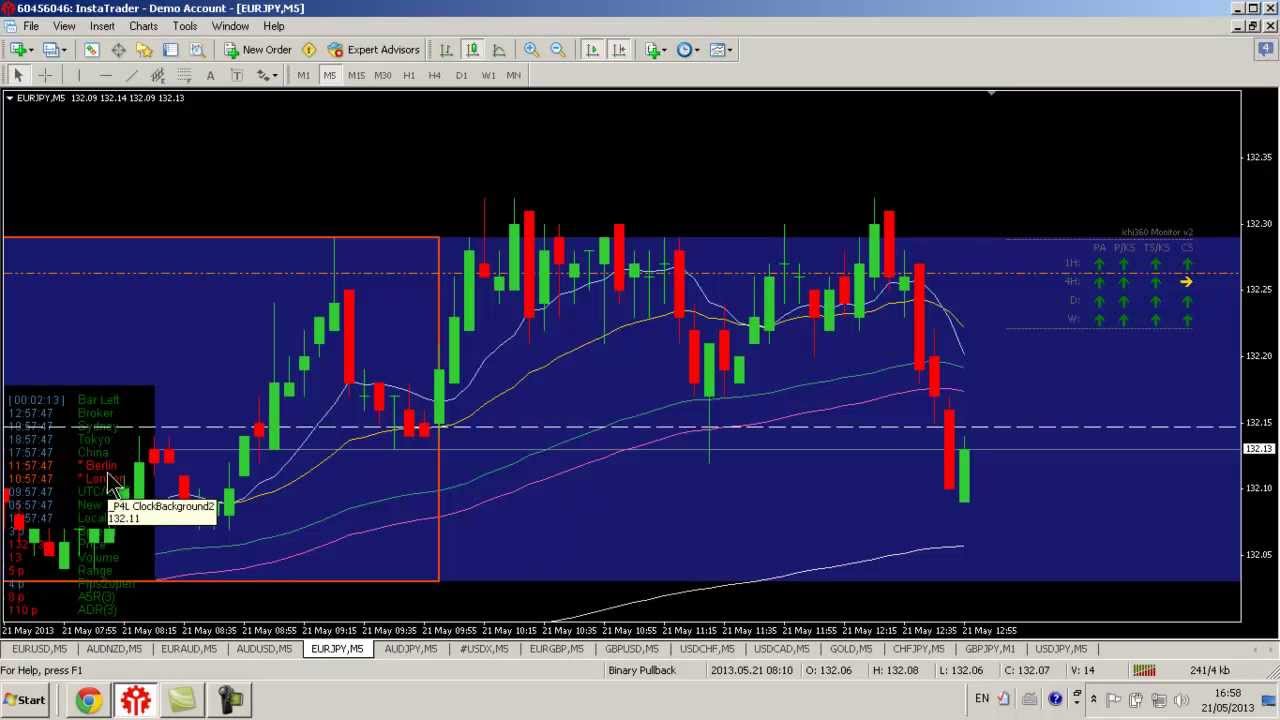Select the Cursor arrow tool
Image resolution: width=1280 pixels, height=720 pixels.
click(18, 75)
